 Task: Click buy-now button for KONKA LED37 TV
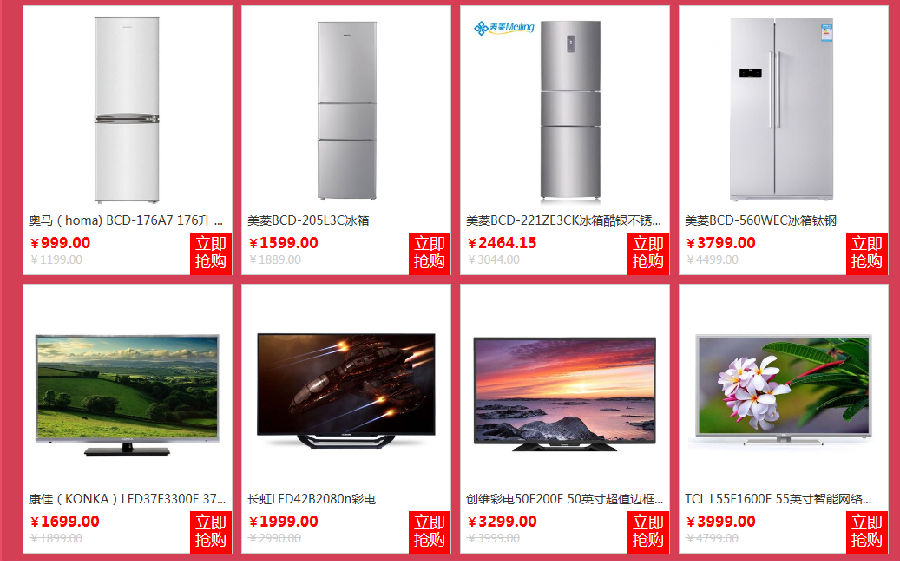[211, 532]
